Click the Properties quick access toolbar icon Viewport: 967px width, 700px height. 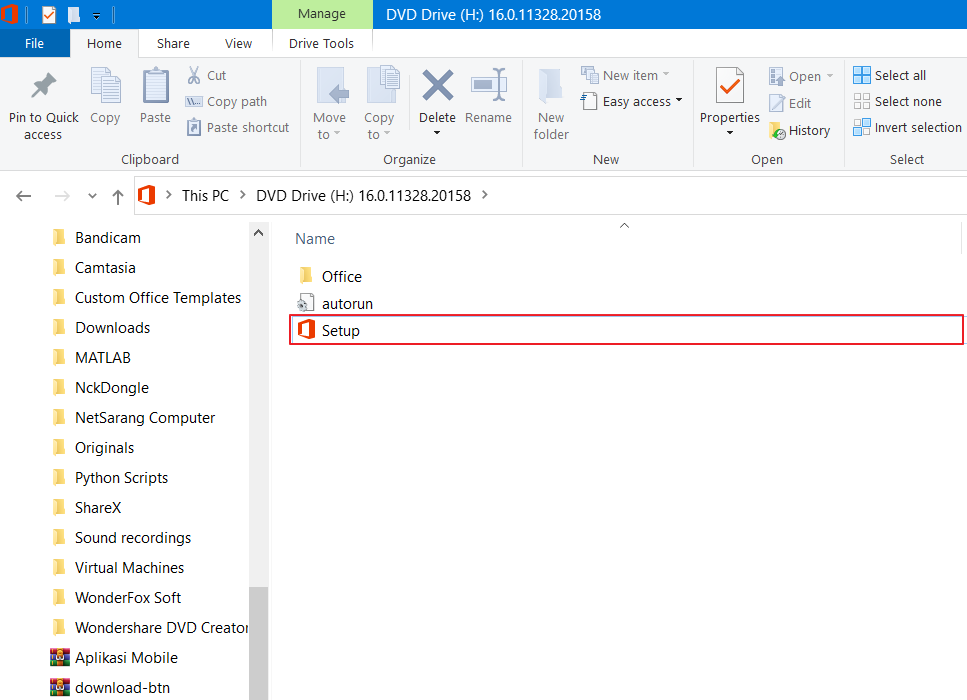click(x=49, y=14)
